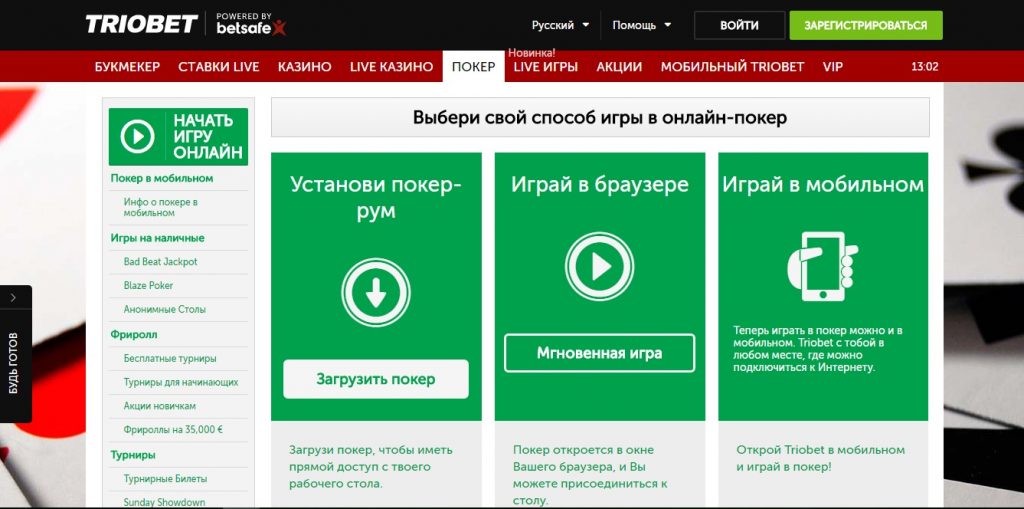This screenshot has width=1024, height=509.
Task: Open the Blaze Poker link
Action: coord(148,286)
